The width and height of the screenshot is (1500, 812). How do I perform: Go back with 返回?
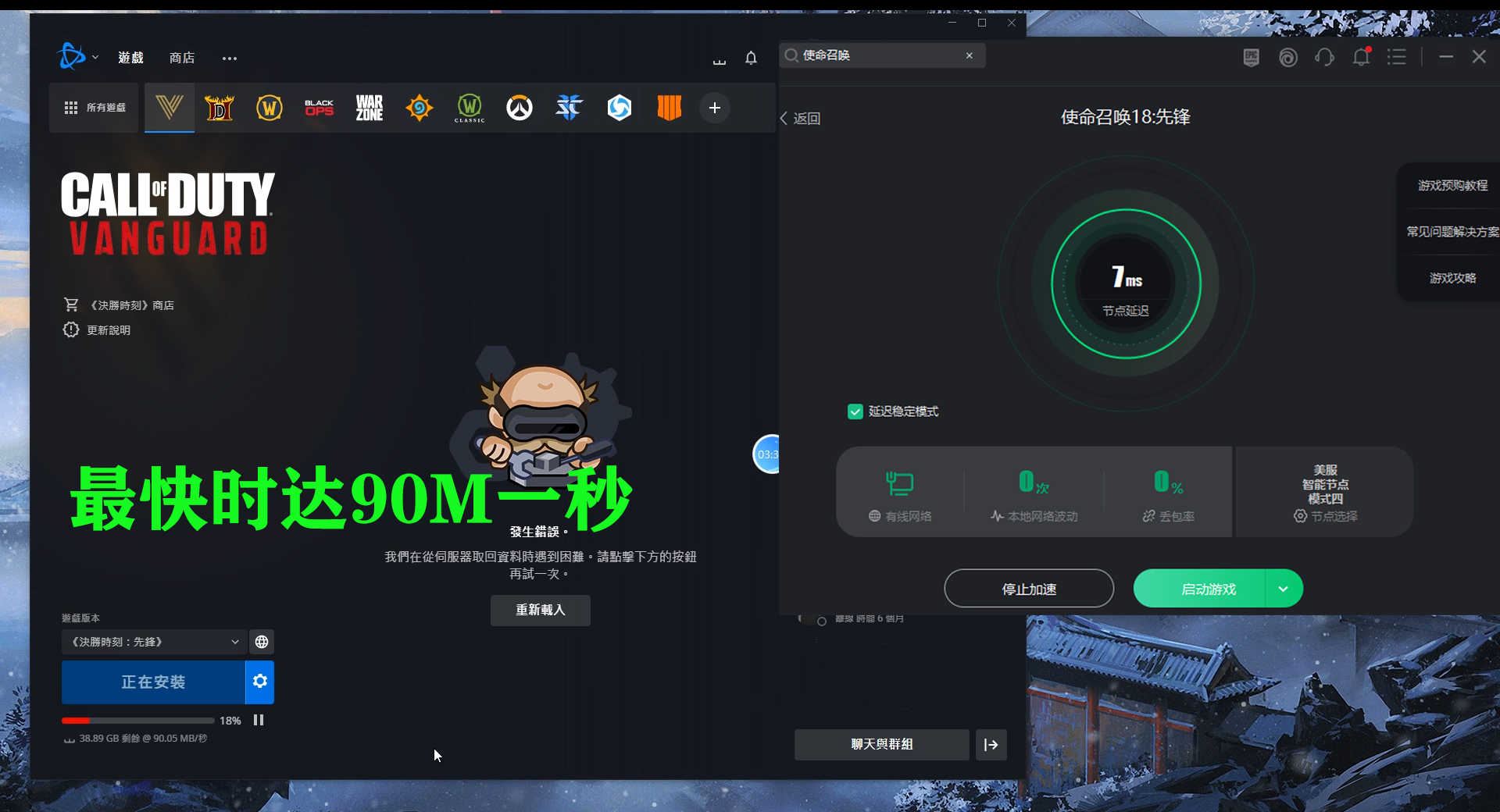[801, 119]
